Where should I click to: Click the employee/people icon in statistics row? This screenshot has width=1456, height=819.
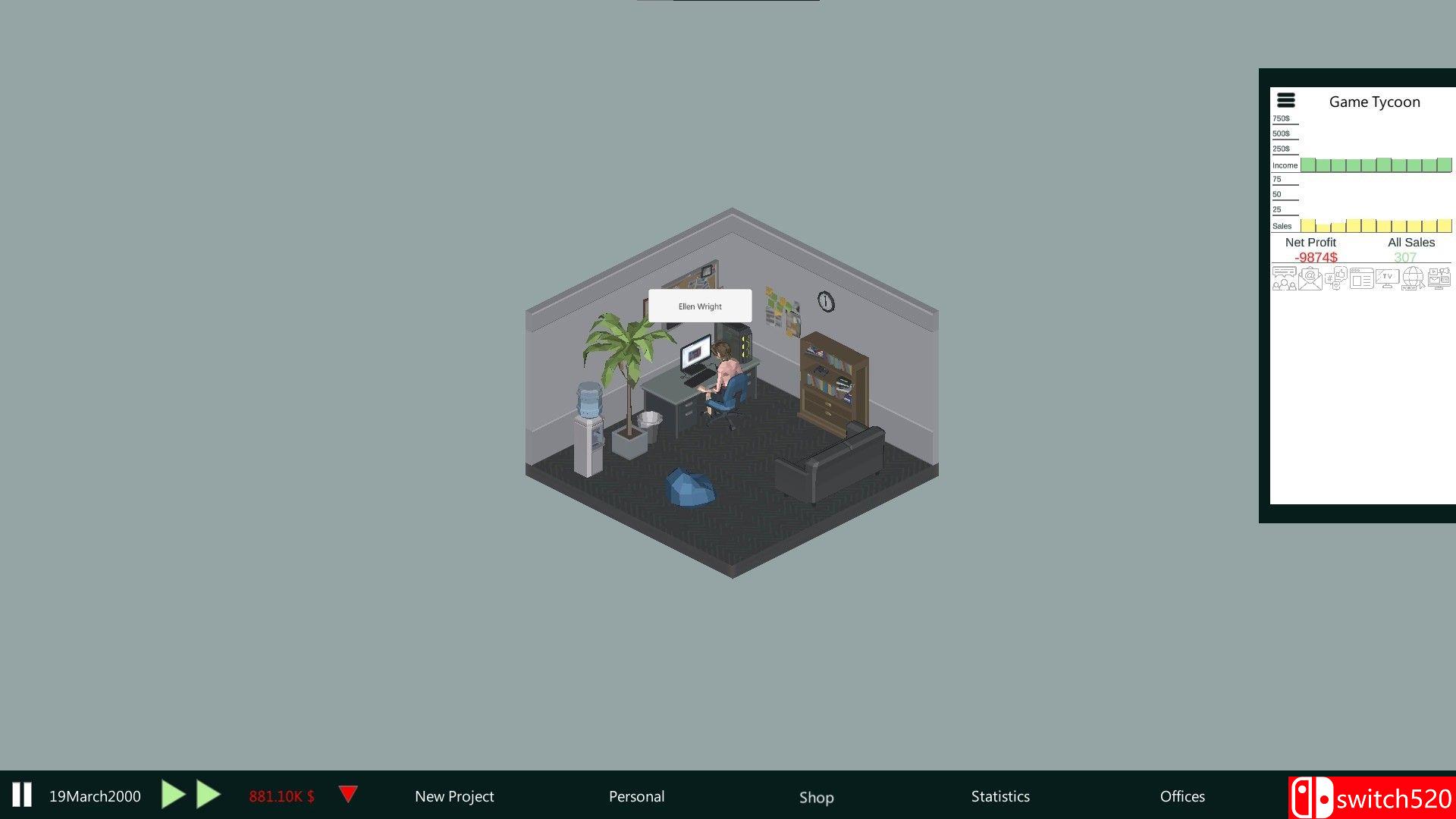click(x=1284, y=279)
